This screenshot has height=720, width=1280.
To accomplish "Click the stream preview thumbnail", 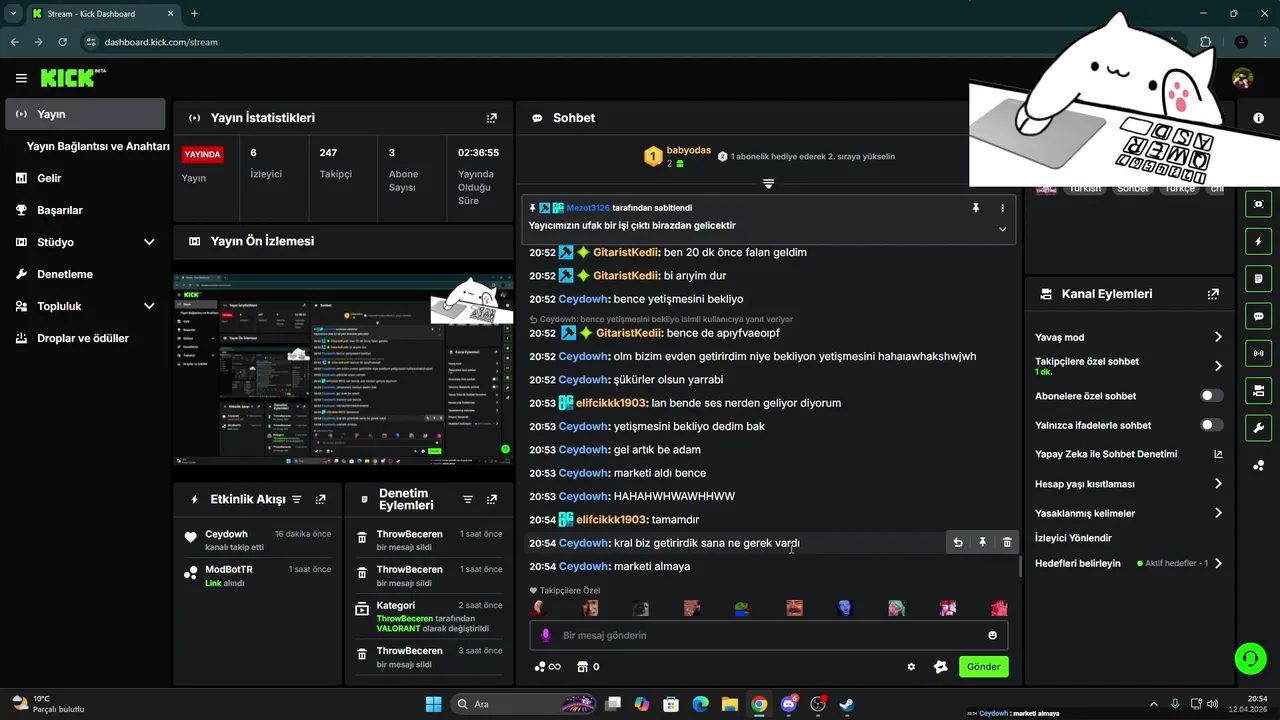I will (342, 369).
